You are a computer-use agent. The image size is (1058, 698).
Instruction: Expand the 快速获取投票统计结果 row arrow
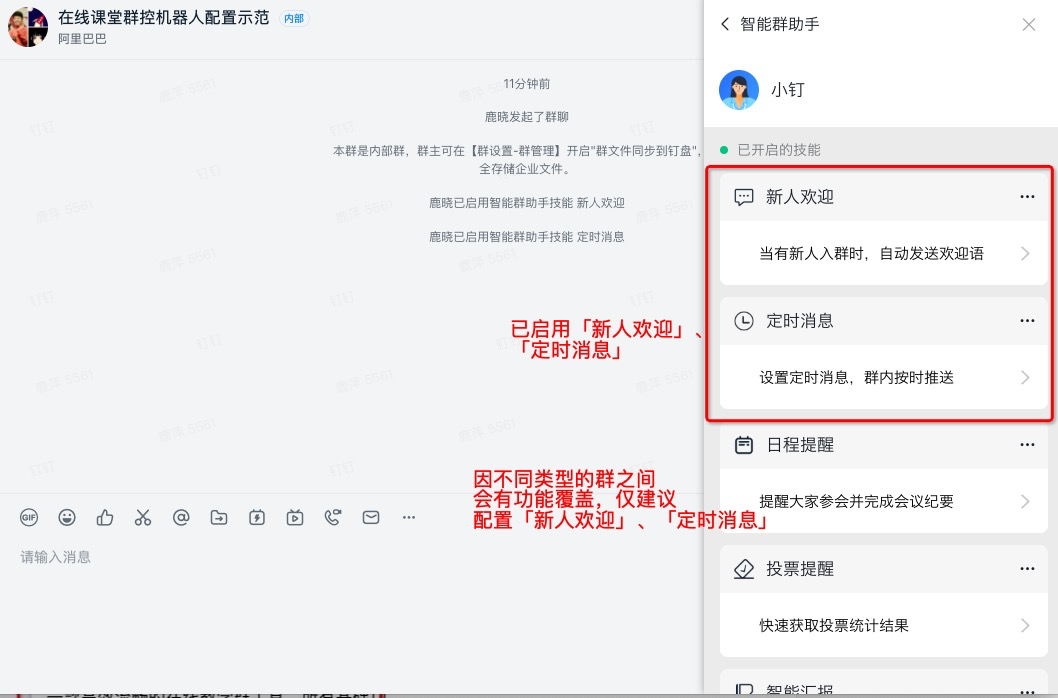[1026, 626]
